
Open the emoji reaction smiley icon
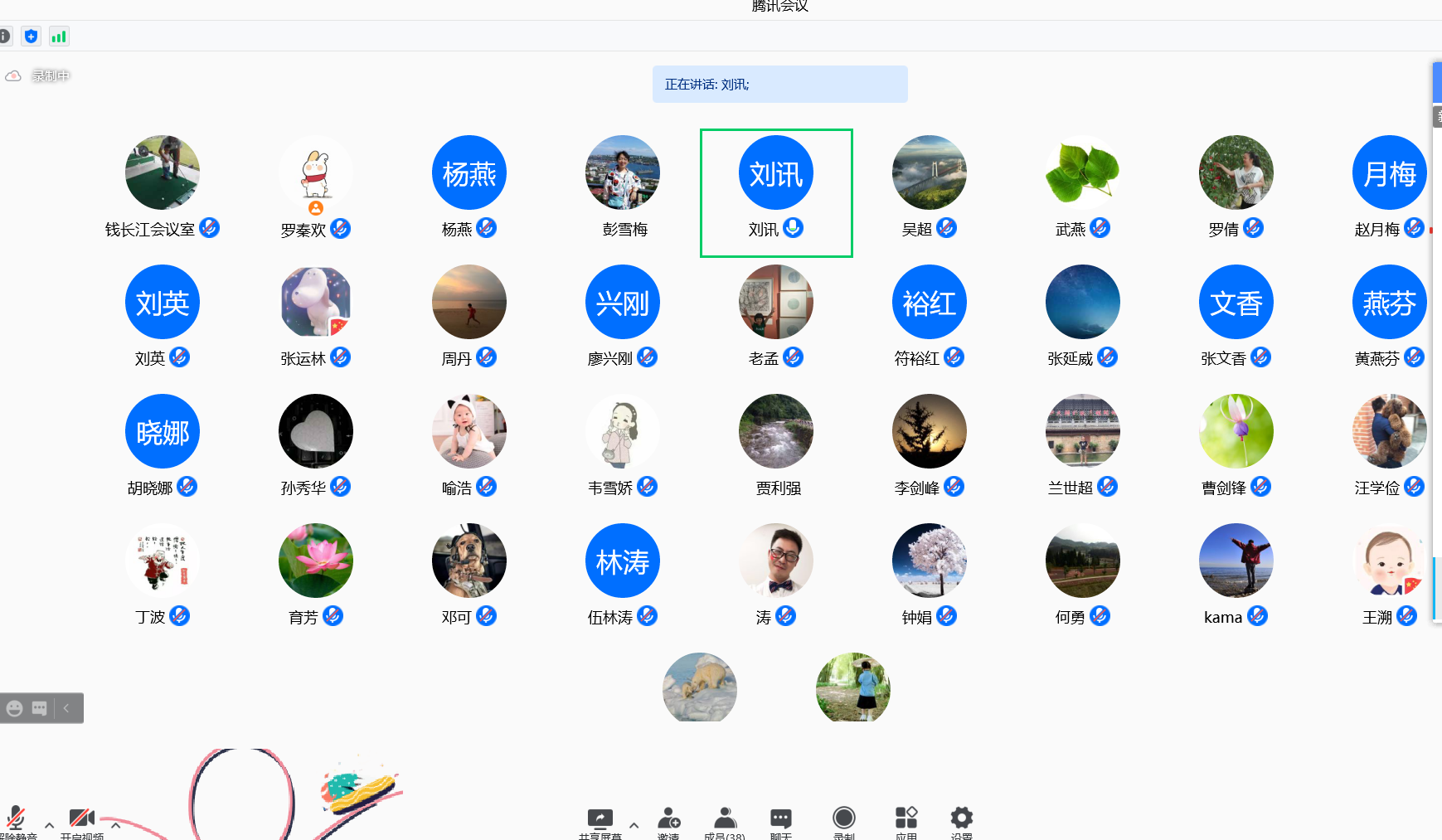(x=15, y=708)
